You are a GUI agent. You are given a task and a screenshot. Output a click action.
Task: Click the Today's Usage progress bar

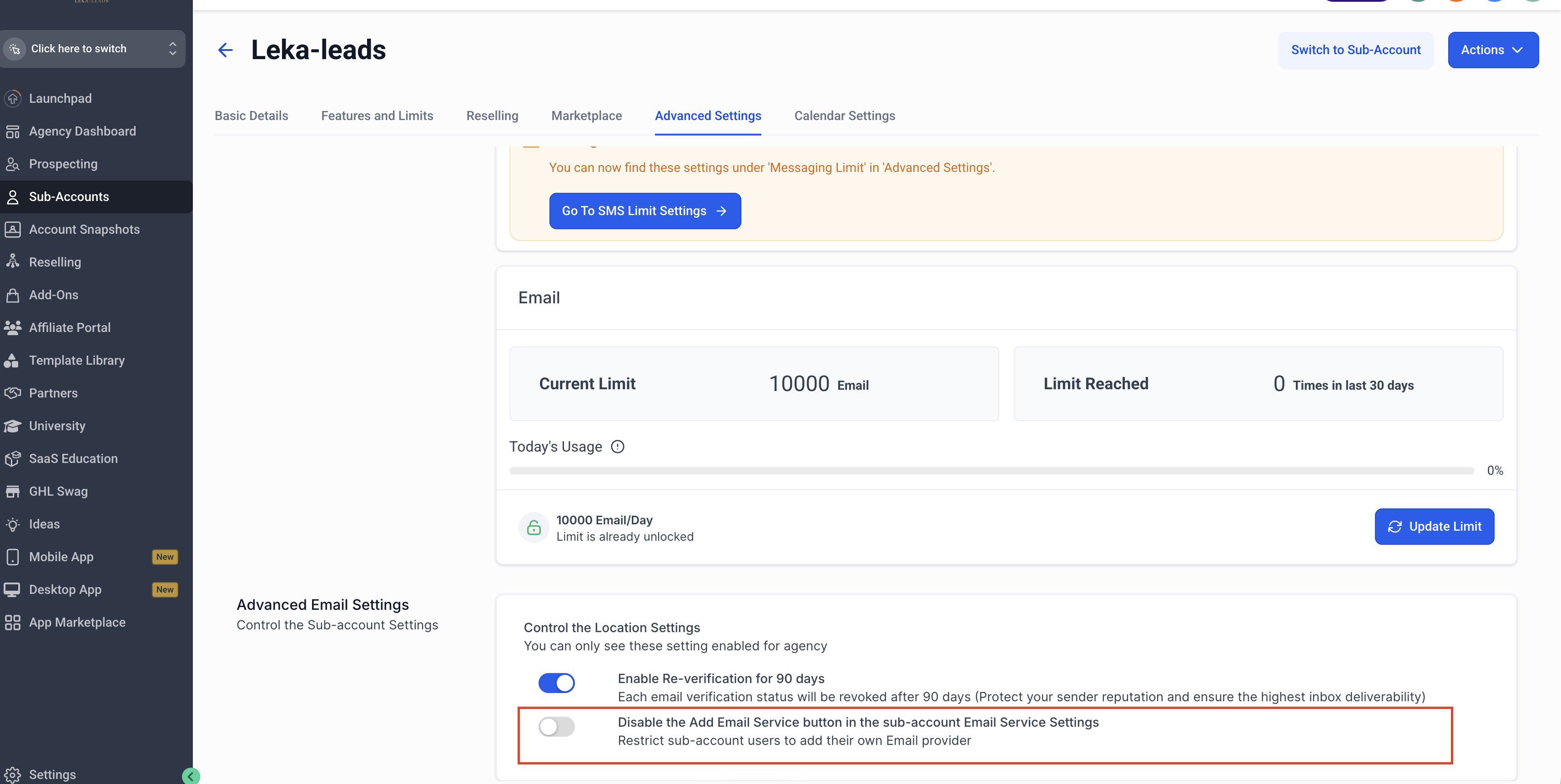[x=992, y=471]
